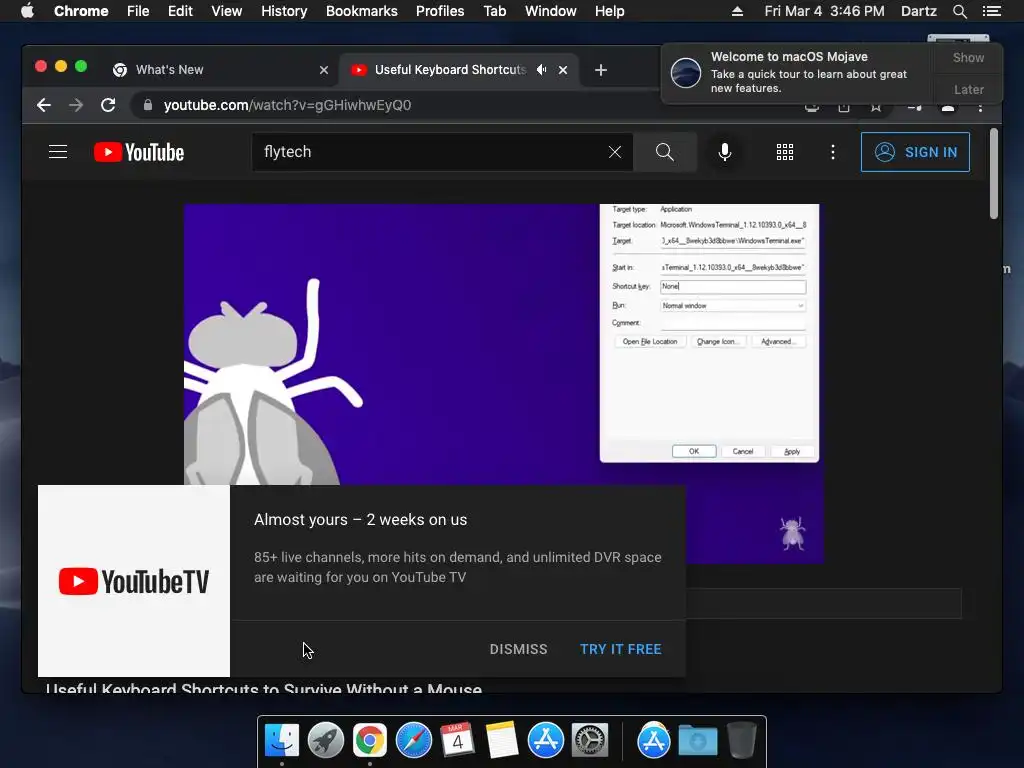
Task: Close the Useful Keyboard Shortcuts tab
Action: (x=563, y=70)
